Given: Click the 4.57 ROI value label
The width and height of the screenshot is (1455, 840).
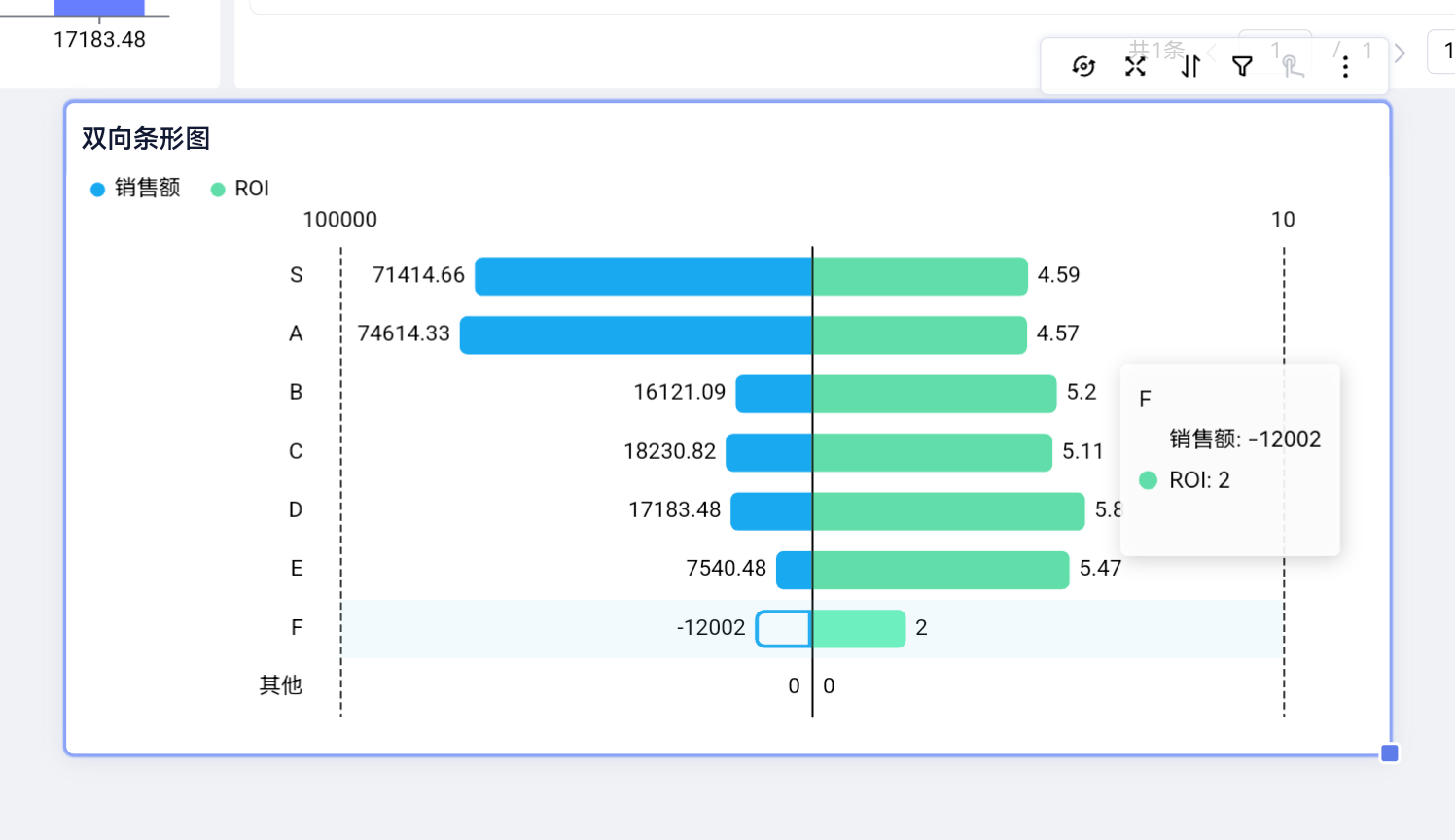Looking at the screenshot, I should 1058,333.
